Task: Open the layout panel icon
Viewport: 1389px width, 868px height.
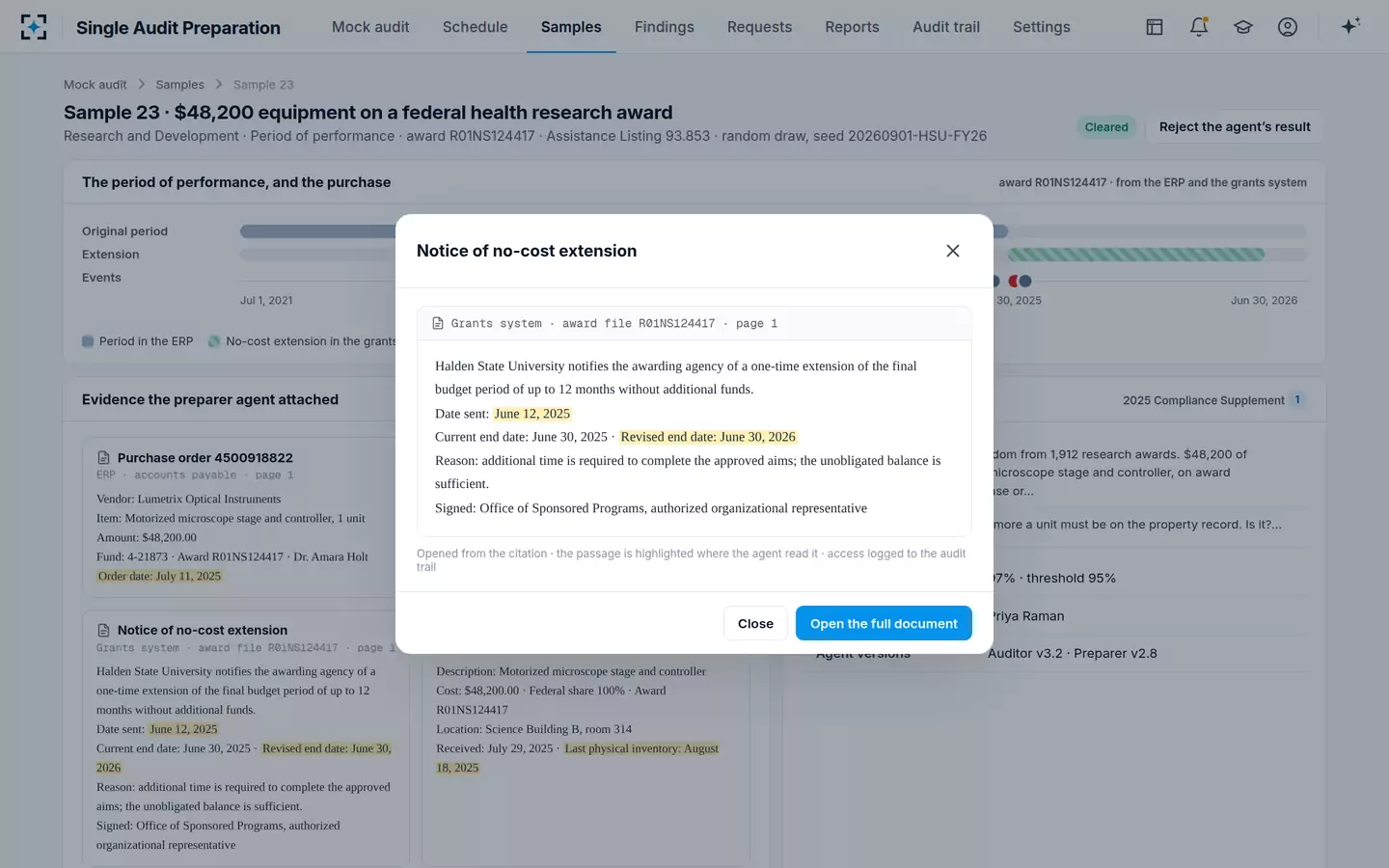Action: [1155, 27]
